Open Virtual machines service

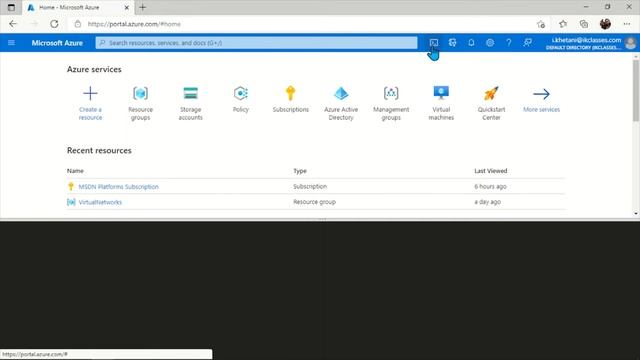click(441, 103)
